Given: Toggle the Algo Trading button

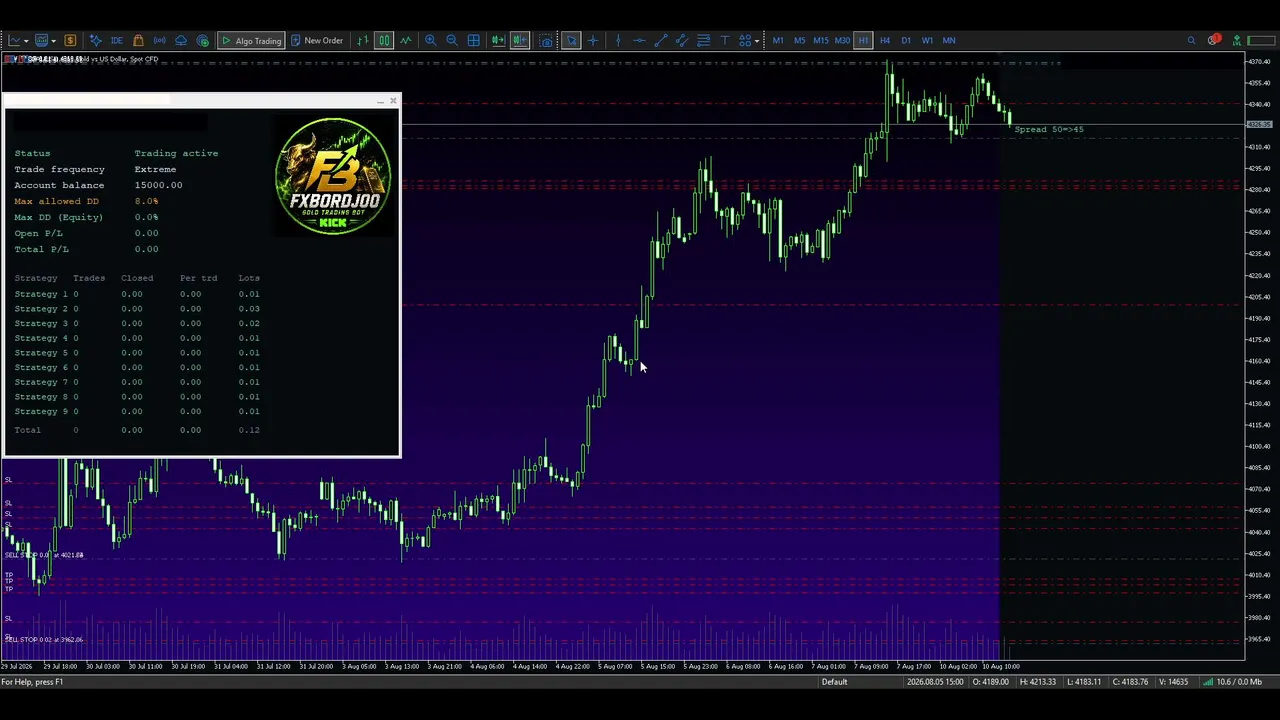Looking at the screenshot, I should [x=251, y=40].
